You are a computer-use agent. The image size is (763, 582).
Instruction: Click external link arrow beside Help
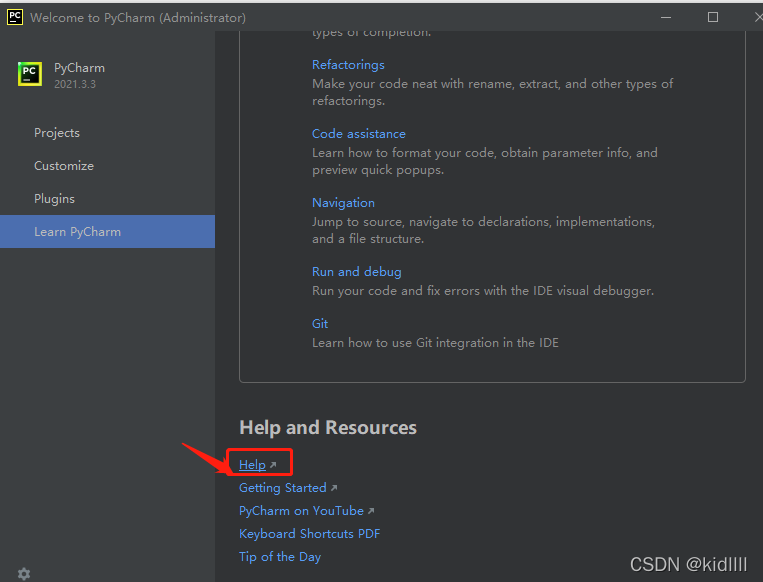273,465
